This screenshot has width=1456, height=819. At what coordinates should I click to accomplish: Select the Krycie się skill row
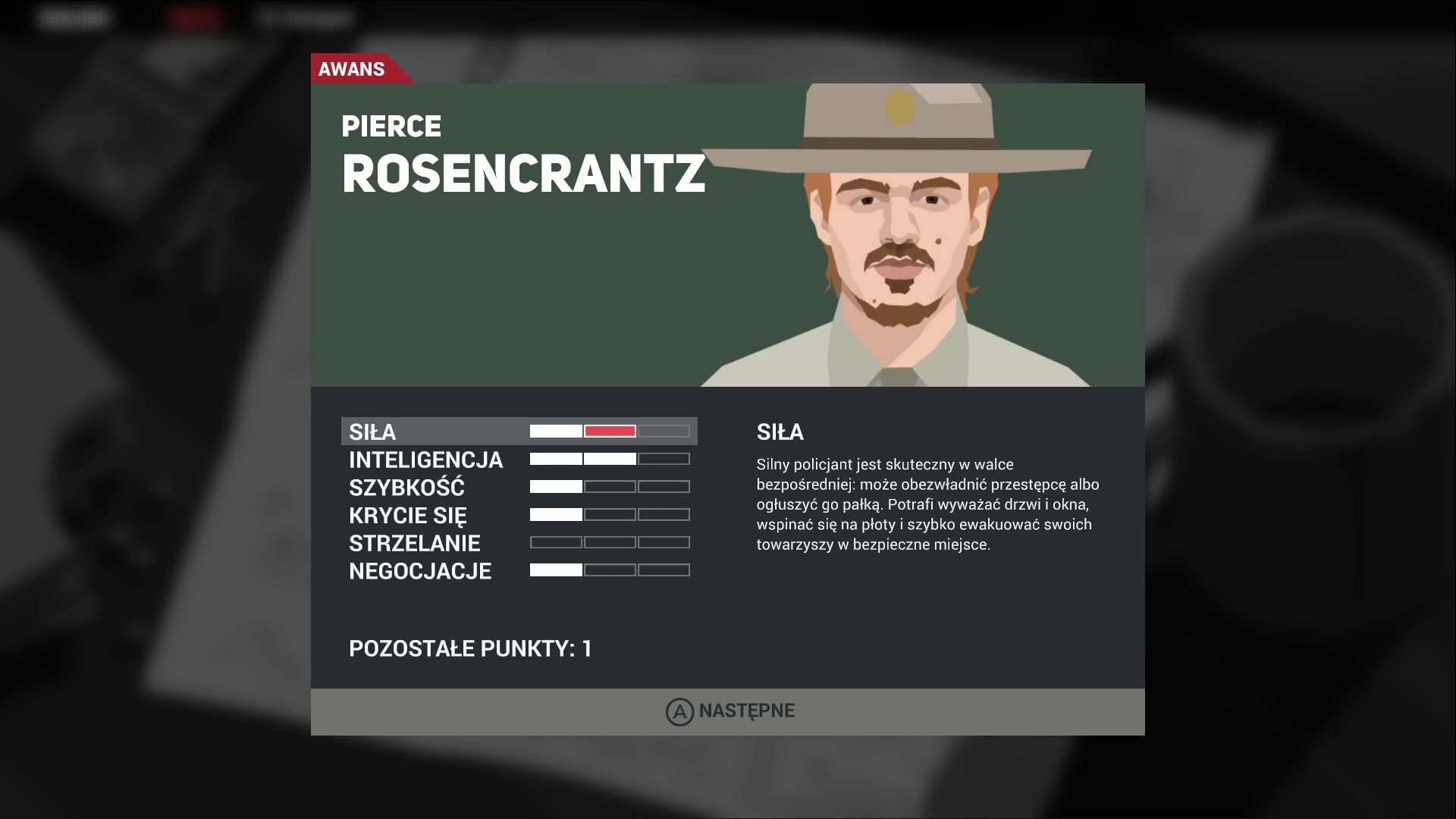[408, 516]
